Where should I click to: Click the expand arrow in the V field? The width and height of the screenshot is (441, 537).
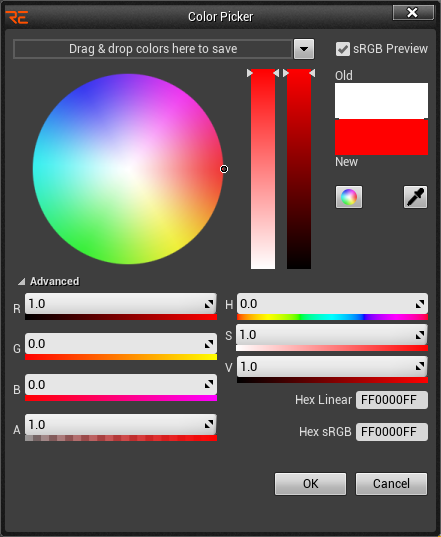coord(420,367)
